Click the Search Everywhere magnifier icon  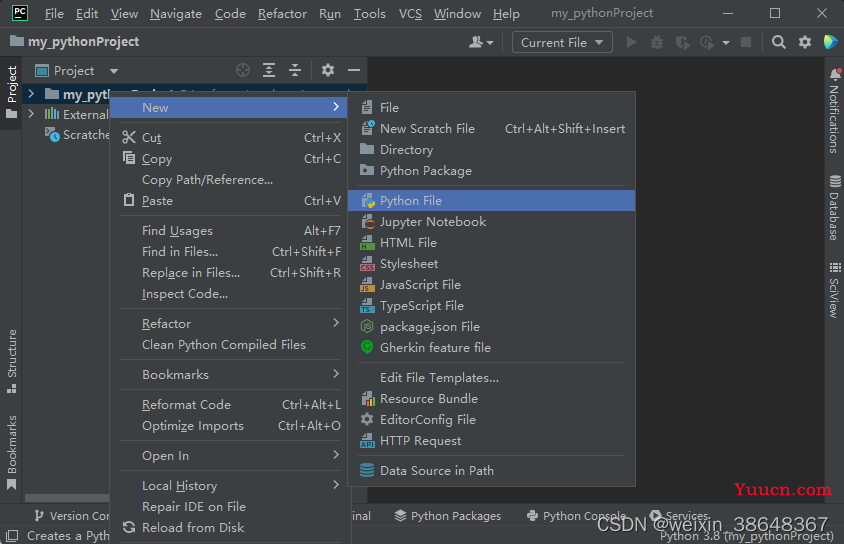click(x=778, y=42)
